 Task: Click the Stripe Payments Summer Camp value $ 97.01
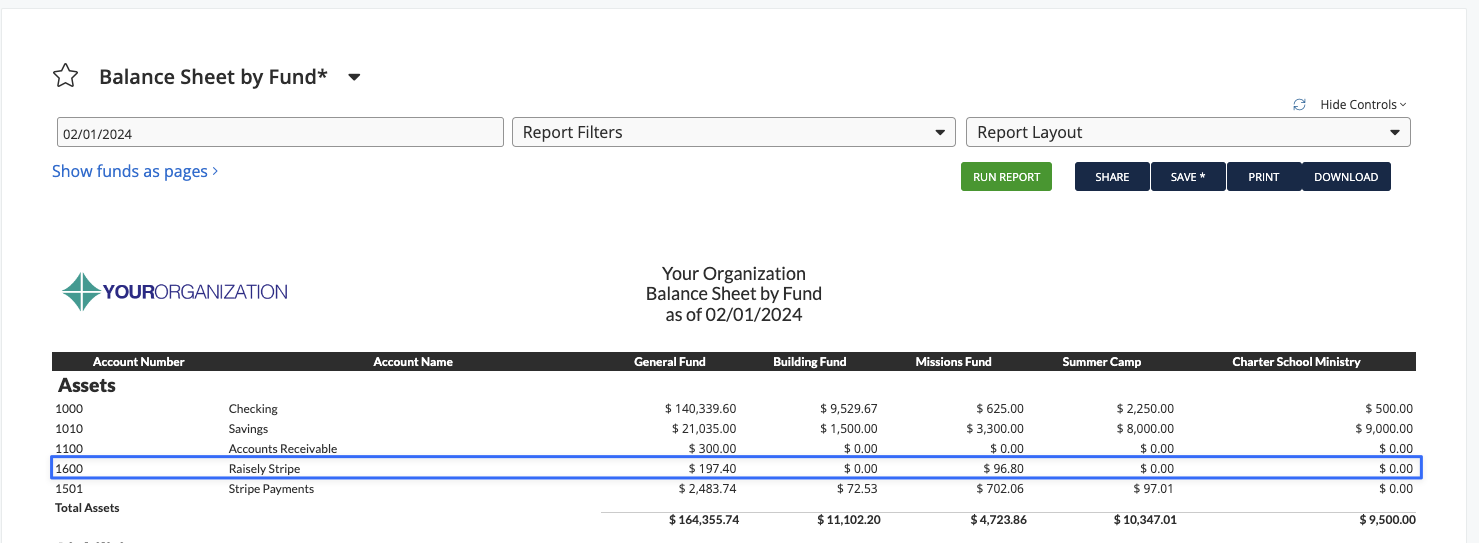pyautogui.click(x=1153, y=489)
